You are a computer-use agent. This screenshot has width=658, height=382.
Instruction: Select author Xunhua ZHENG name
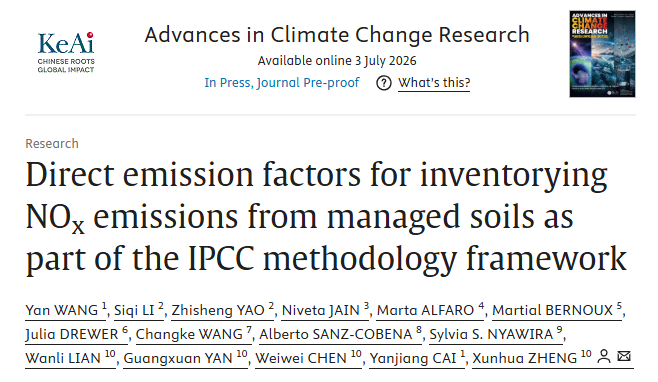[525, 358]
